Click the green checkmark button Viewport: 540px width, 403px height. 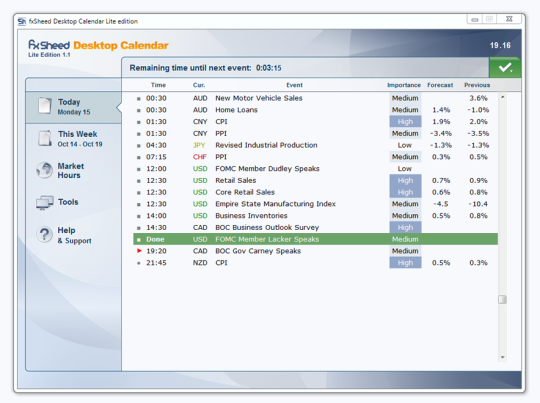[505, 68]
